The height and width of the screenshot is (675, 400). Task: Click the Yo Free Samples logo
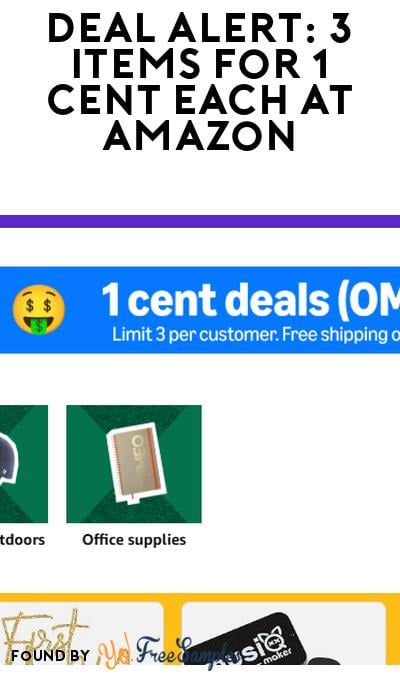[x=166, y=652]
